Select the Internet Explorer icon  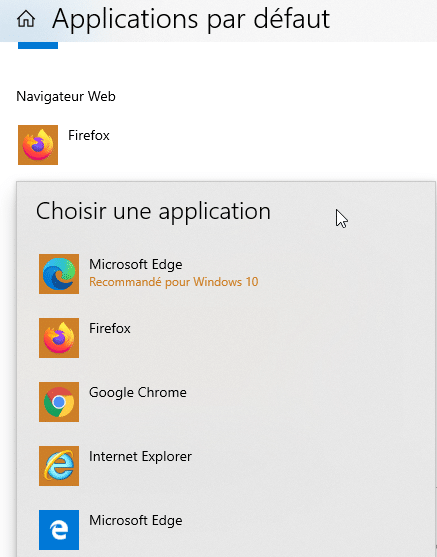pyautogui.click(x=59, y=466)
